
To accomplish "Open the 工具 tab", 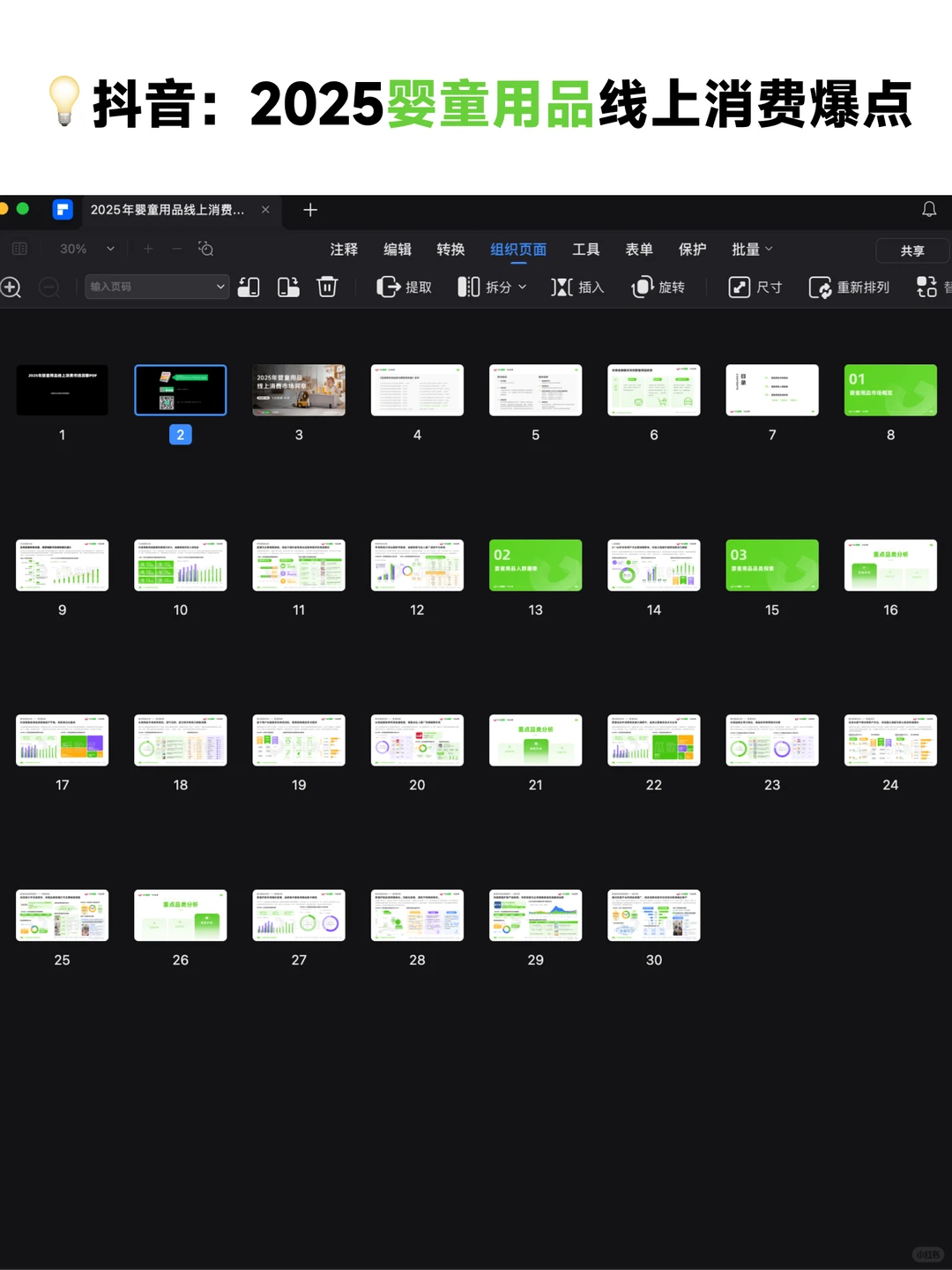I will click(x=586, y=250).
